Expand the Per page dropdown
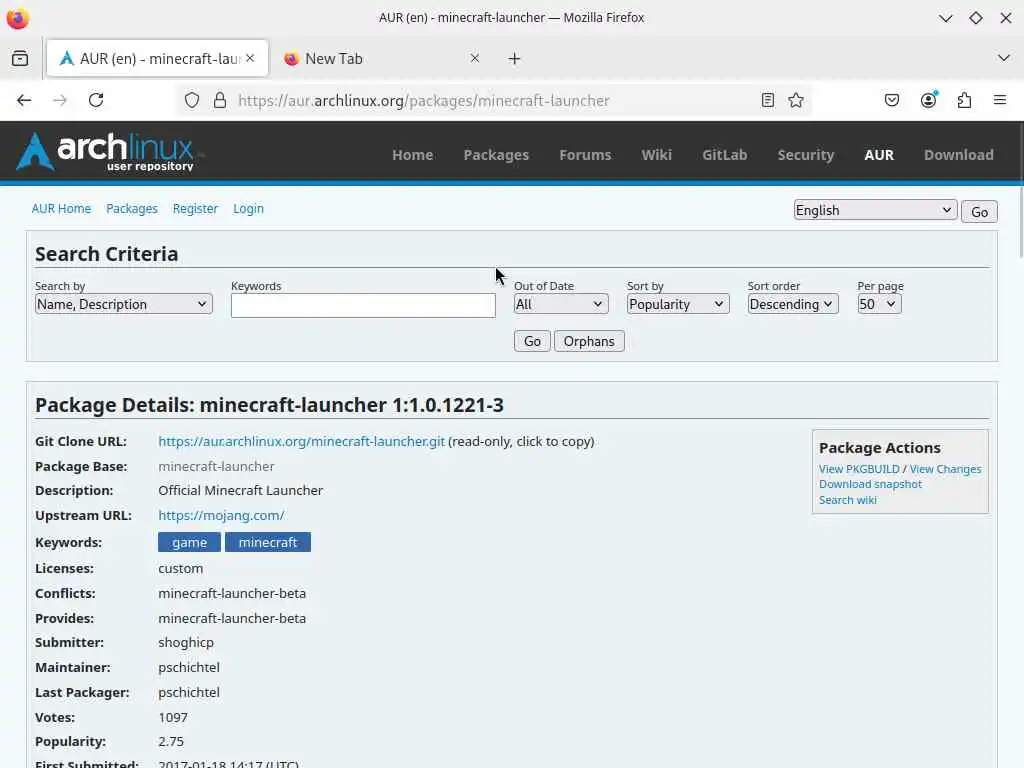1024x768 pixels. coord(879,304)
